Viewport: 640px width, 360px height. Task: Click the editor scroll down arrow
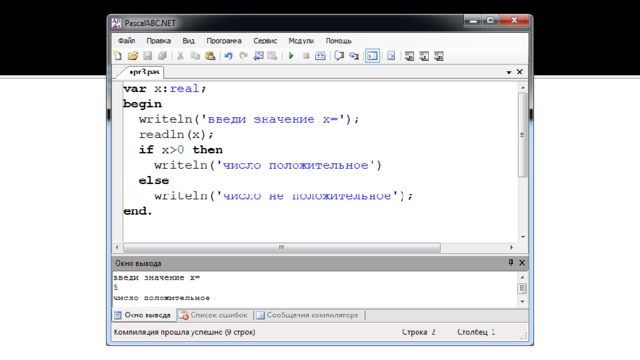click(x=522, y=237)
